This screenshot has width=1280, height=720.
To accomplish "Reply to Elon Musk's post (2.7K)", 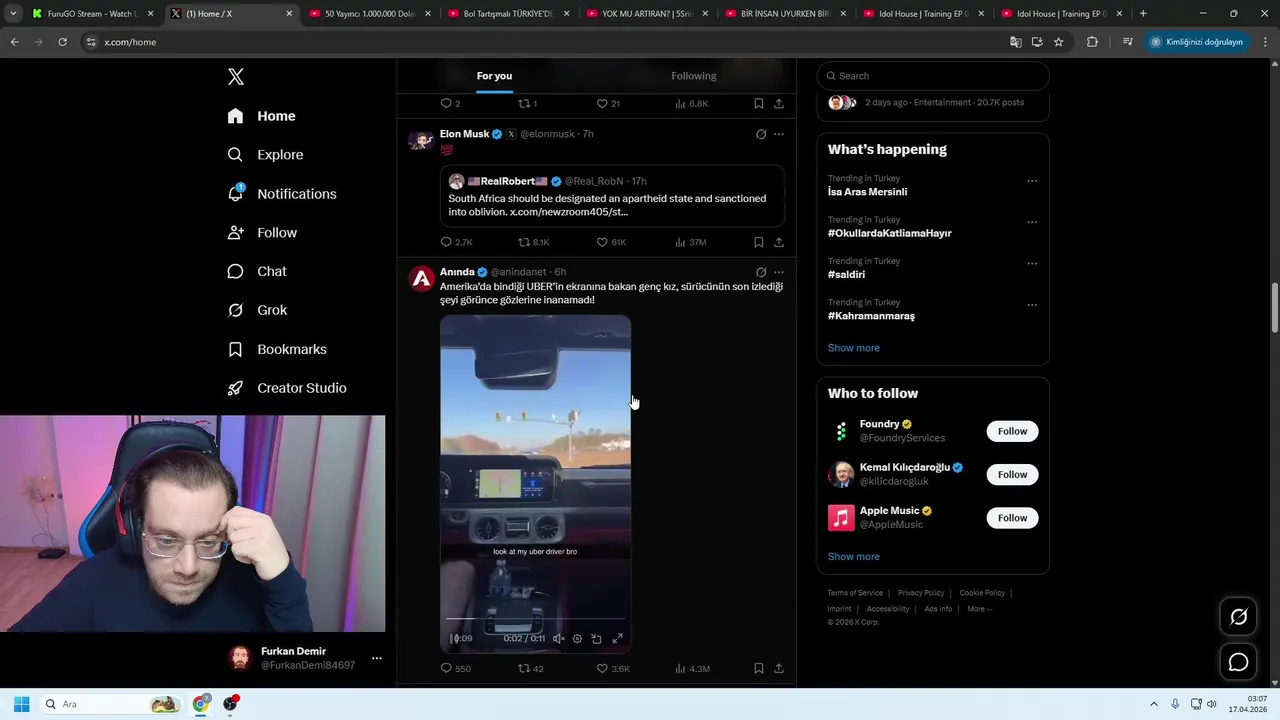I will (x=456, y=242).
